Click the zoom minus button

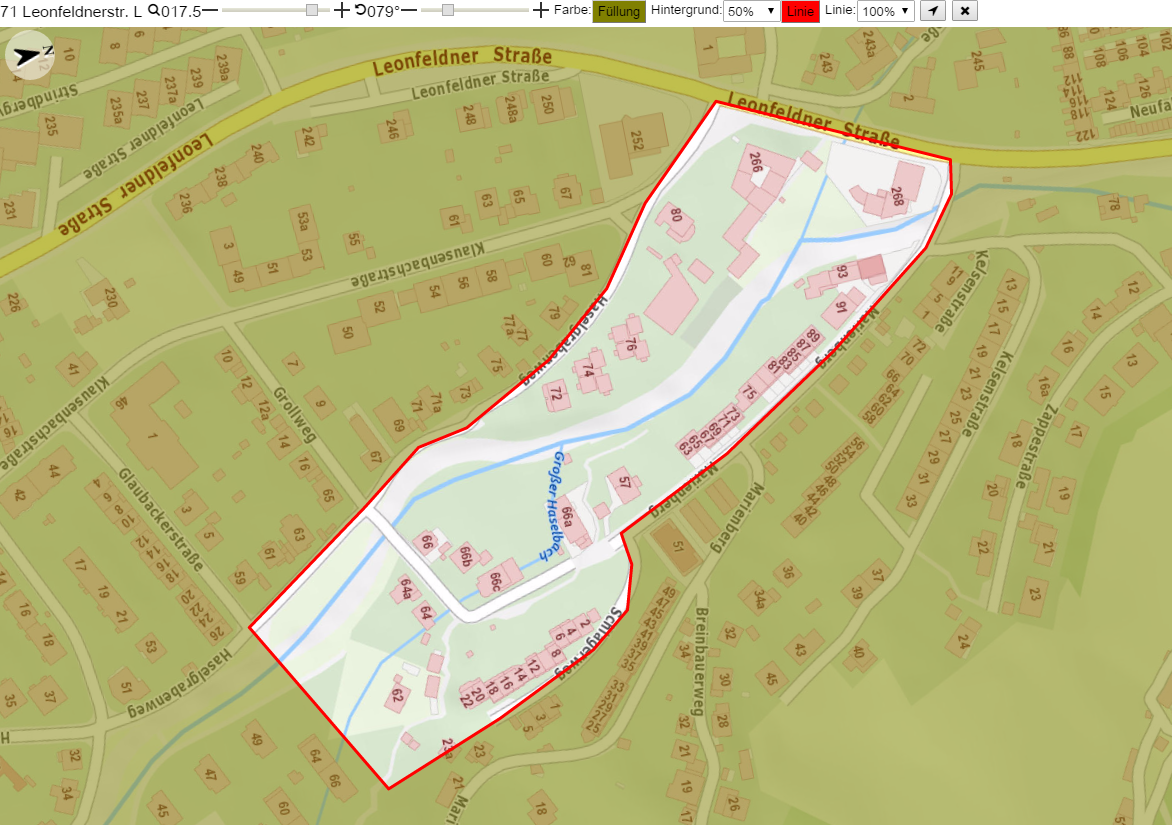point(210,10)
